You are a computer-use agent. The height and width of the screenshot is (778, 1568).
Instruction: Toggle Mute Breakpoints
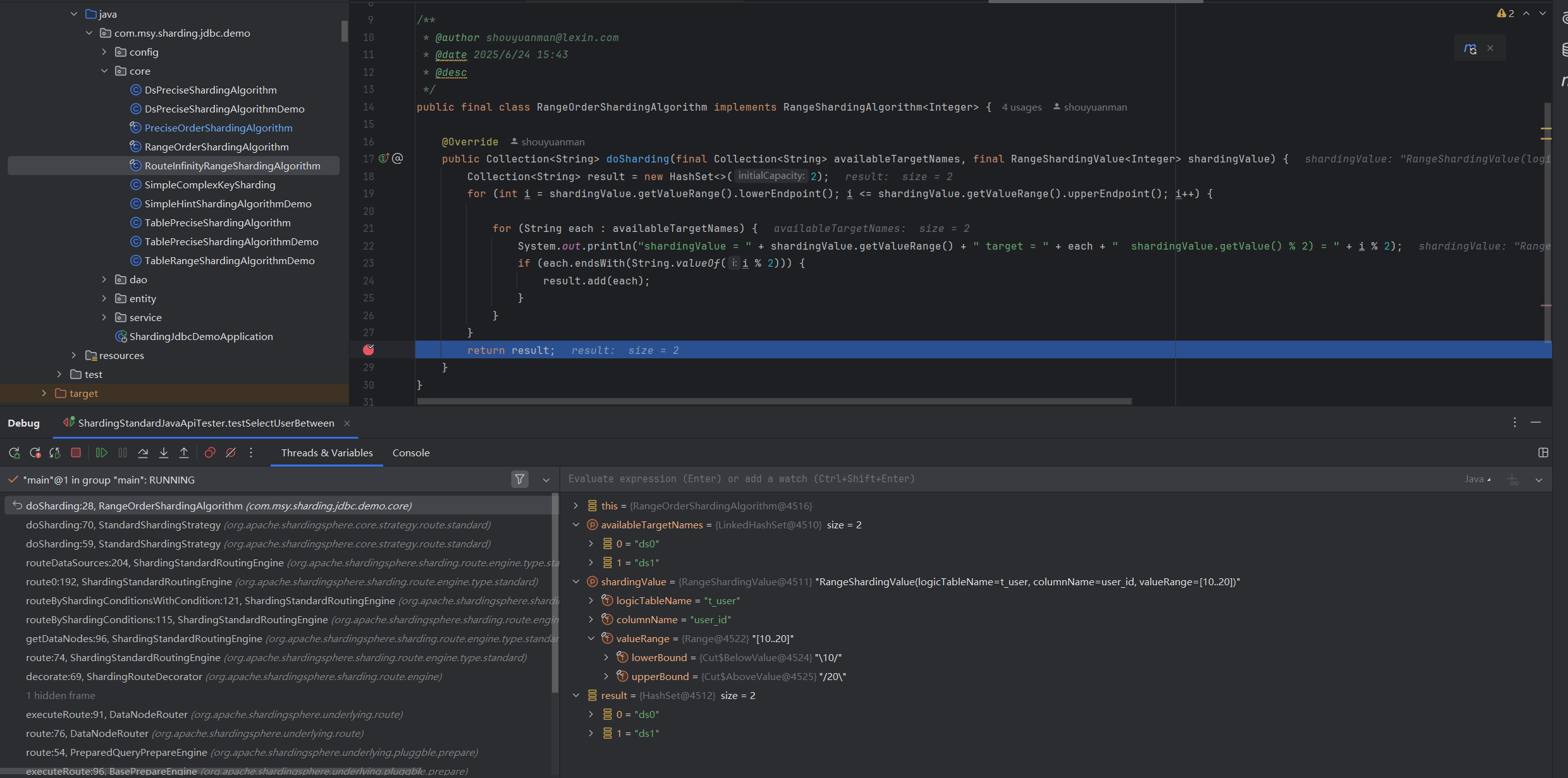[x=231, y=453]
